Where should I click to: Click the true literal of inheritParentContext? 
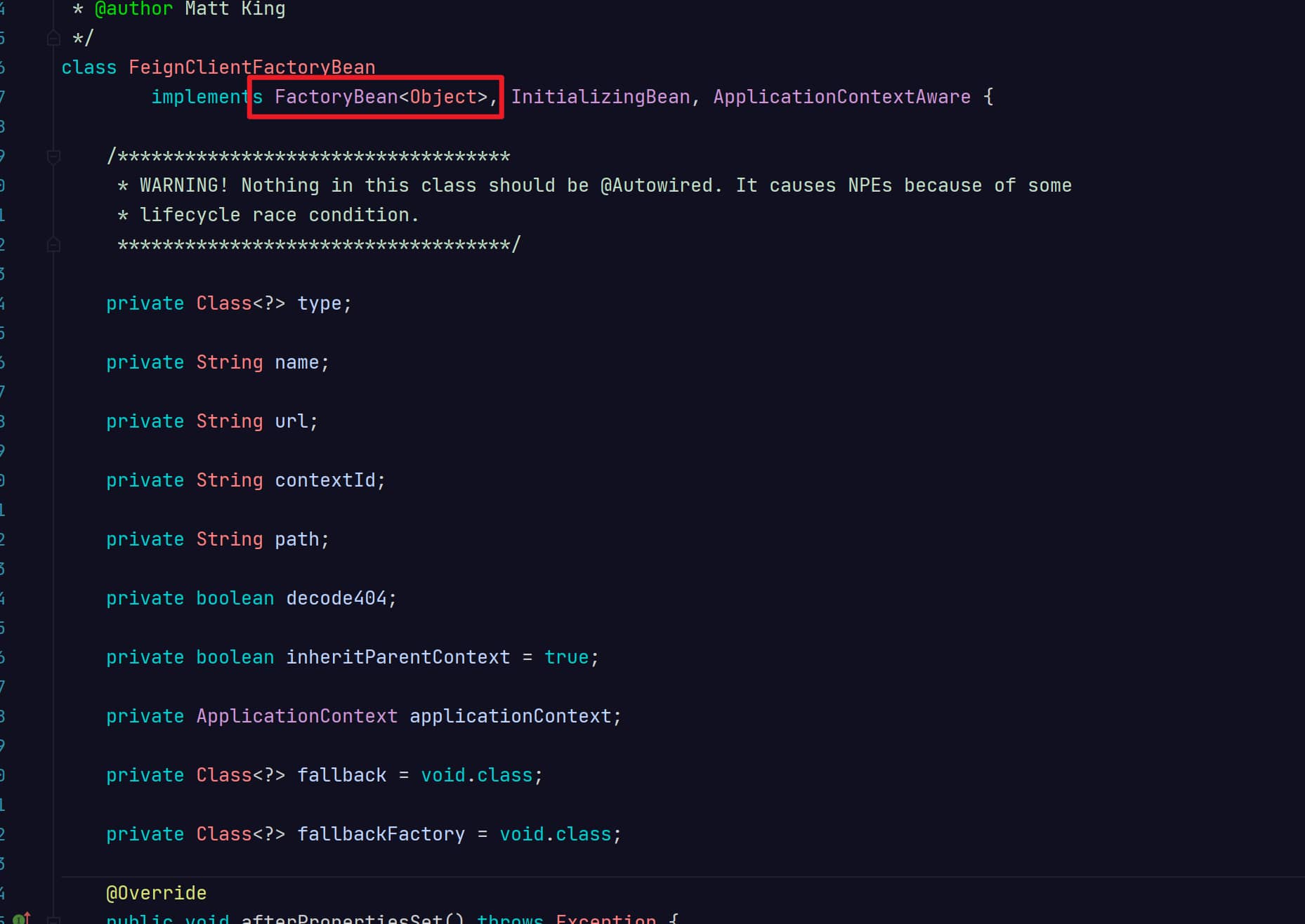pyautogui.click(x=567, y=657)
